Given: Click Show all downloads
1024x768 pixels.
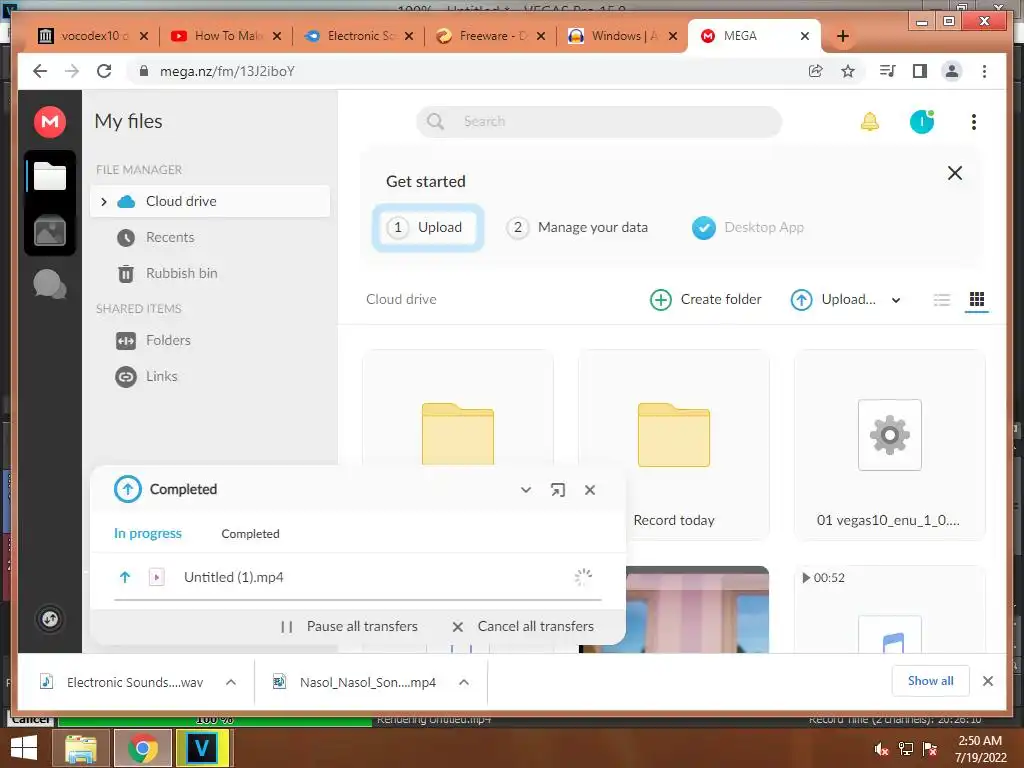Looking at the screenshot, I should 930,681.
